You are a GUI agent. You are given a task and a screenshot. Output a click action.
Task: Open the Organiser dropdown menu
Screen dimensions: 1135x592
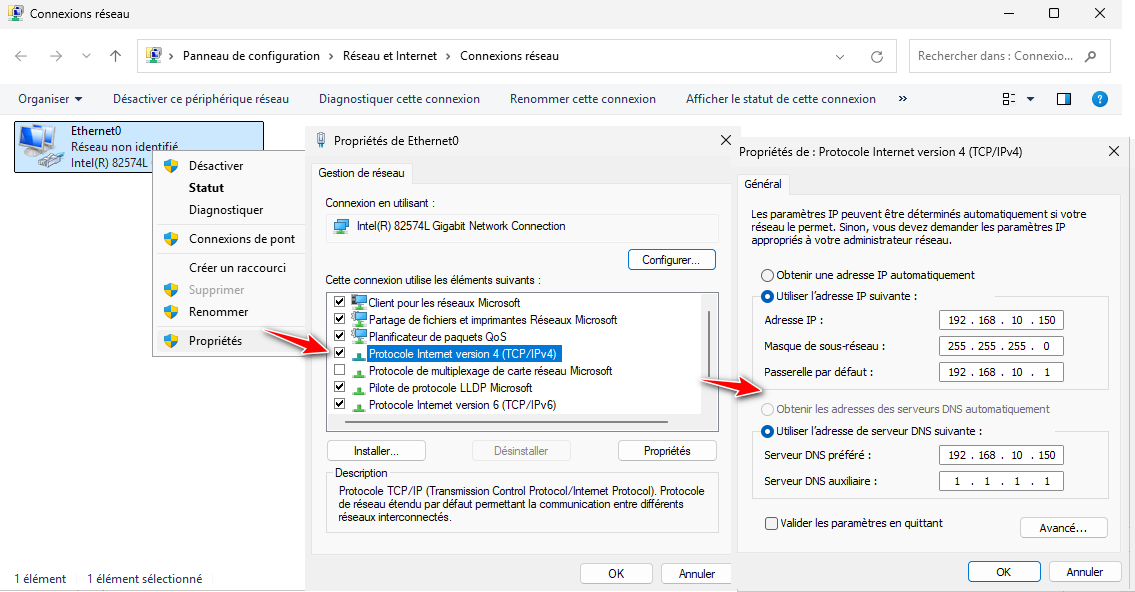coord(50,99)
